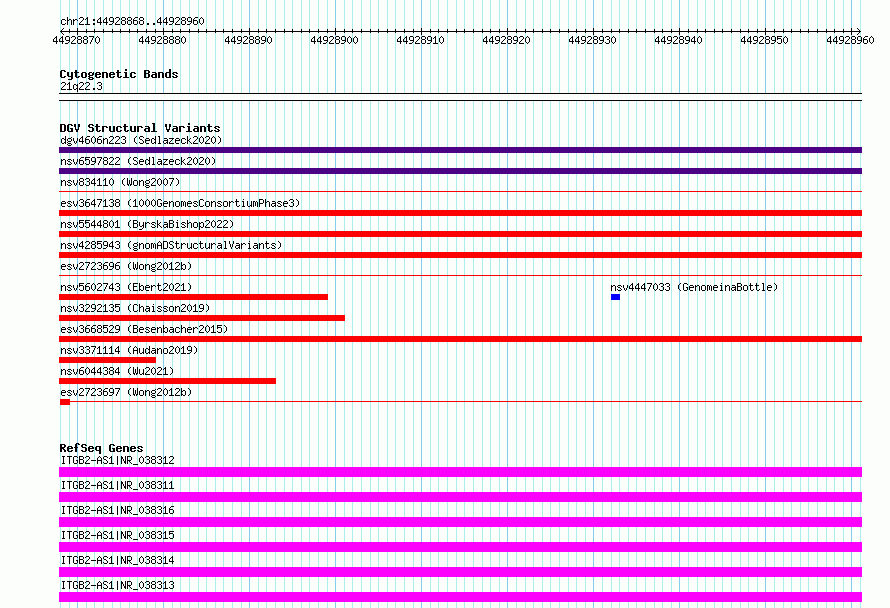This screenshot has width=890, height=608.
Task: Select the ITGB2-AS1|NR_038315 gene label
Action: [x=117, y=535]
